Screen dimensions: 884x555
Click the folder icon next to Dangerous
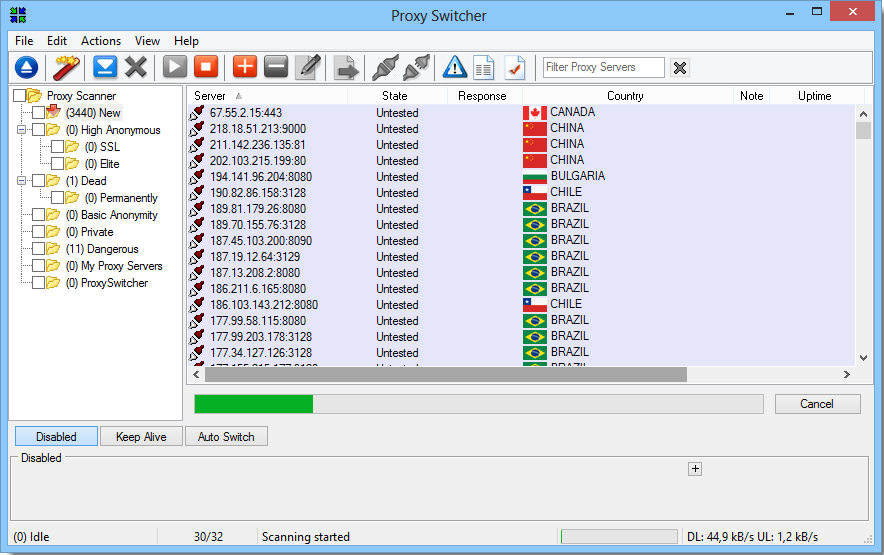pyautogui.click(x=54, y=249)
